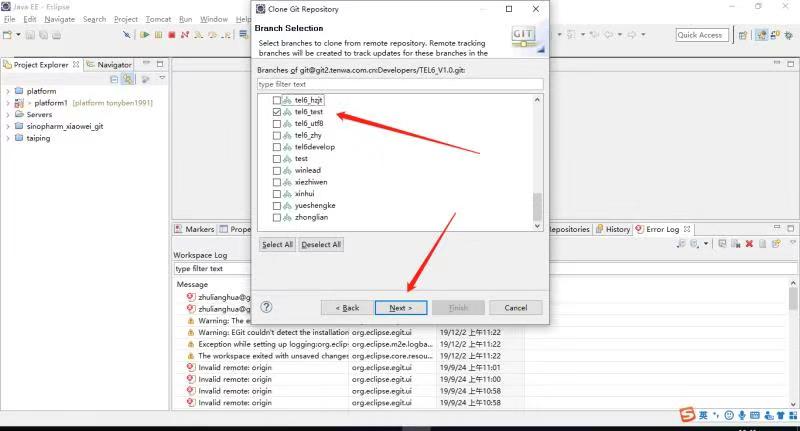Viewport: 800px width, 431px height.
Task: Click the branch list scrollbar down arrow
Action: coord(537,226)
